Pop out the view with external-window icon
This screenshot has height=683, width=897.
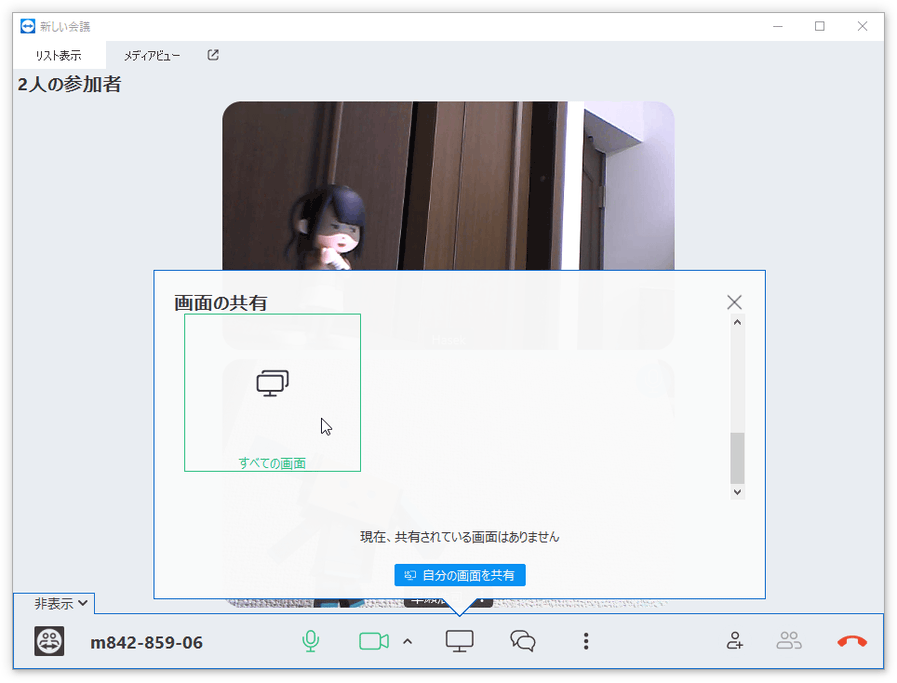(213, 55)
